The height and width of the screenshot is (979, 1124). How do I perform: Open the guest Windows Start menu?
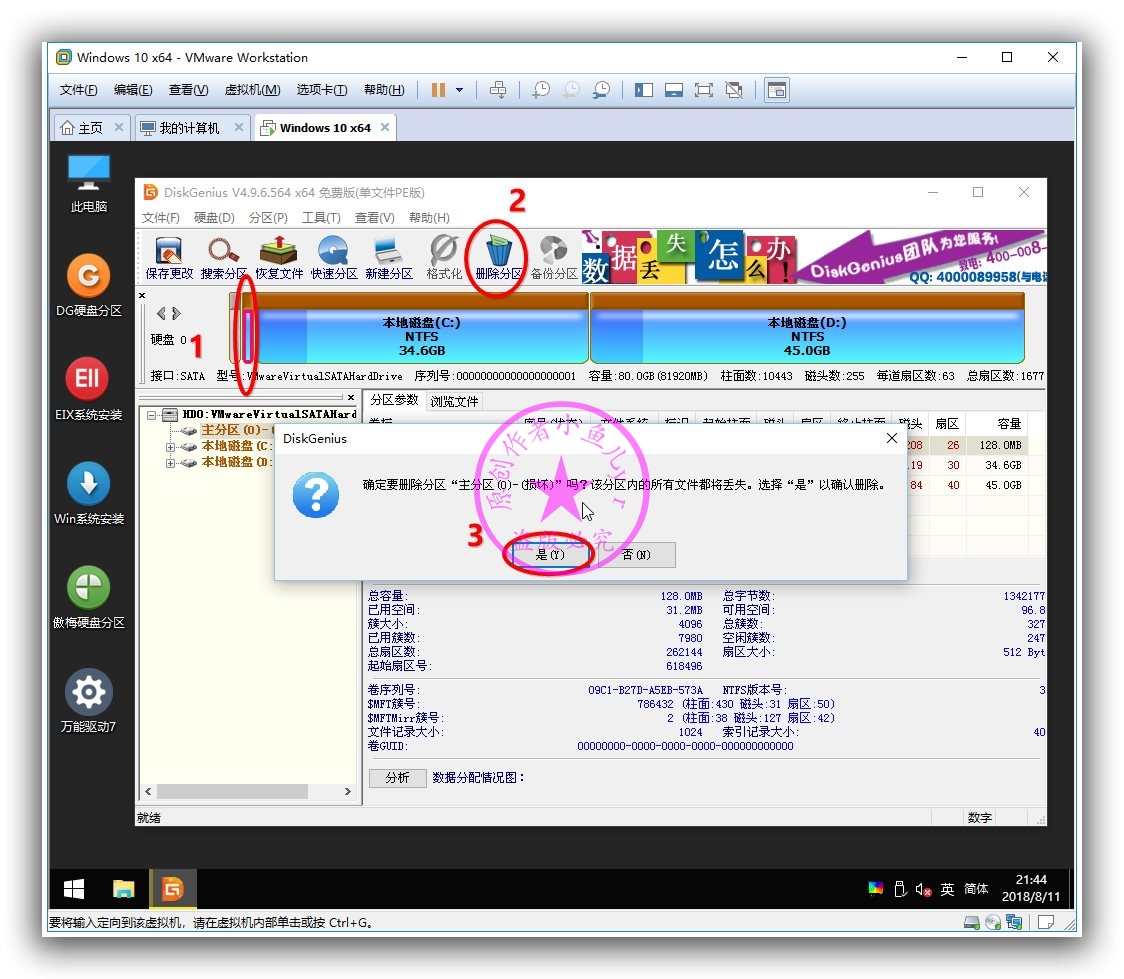(x=74, y=889)
